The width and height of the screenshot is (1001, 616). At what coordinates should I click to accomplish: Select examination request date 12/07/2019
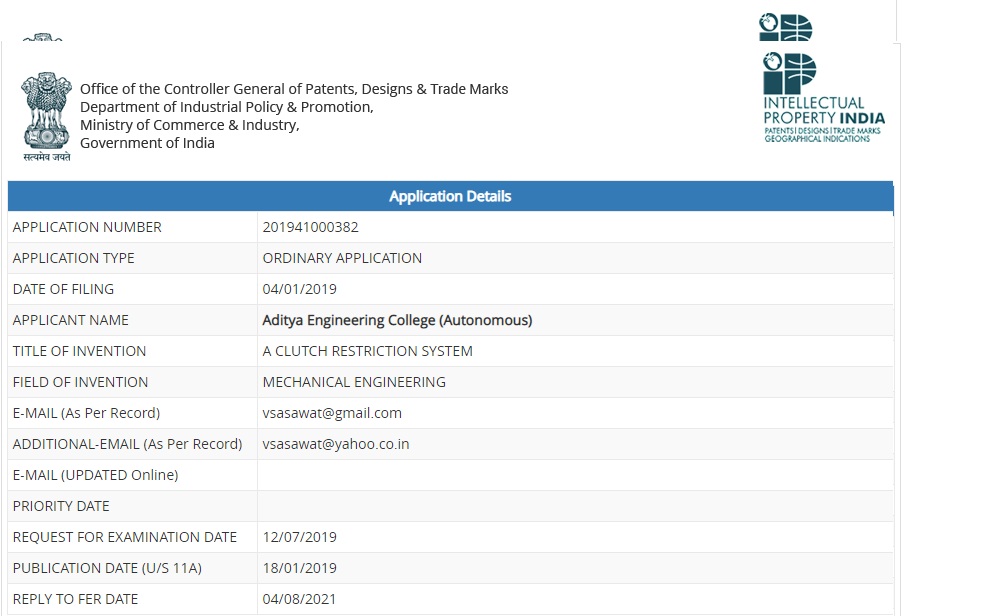coord(299,537)
